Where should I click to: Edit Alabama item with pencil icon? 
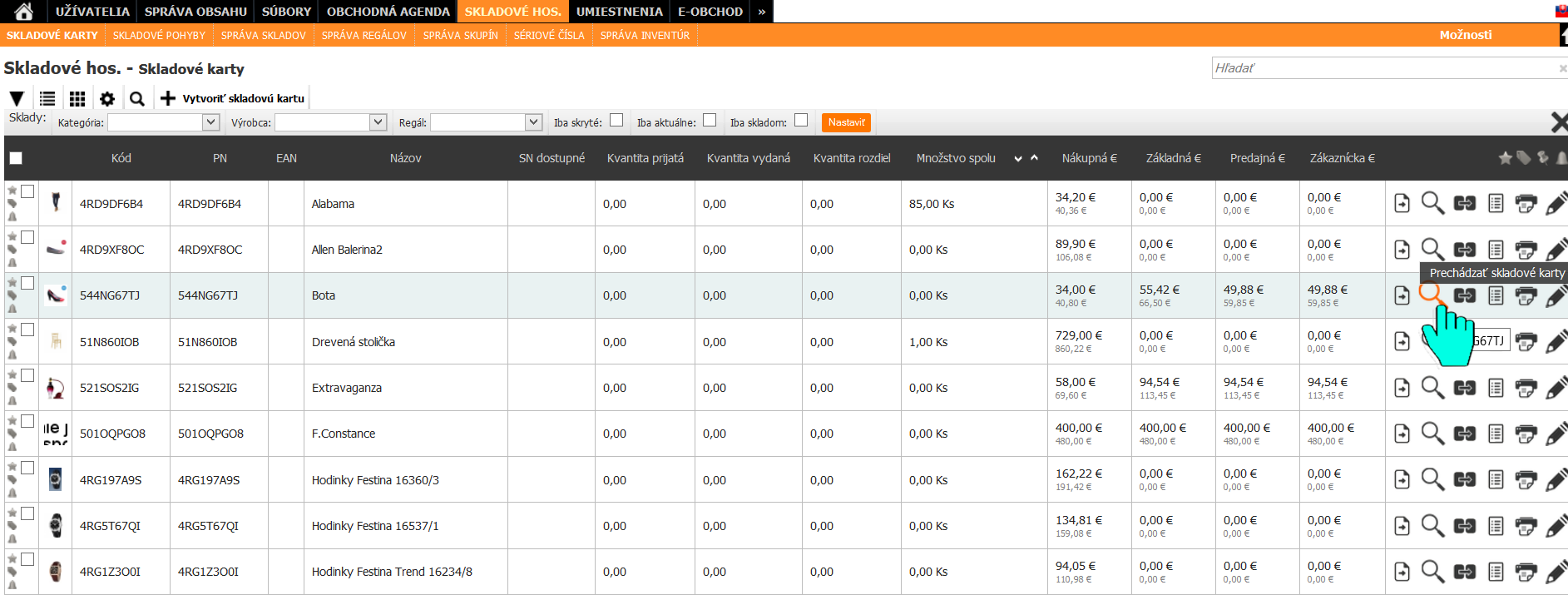(1555, 204)
